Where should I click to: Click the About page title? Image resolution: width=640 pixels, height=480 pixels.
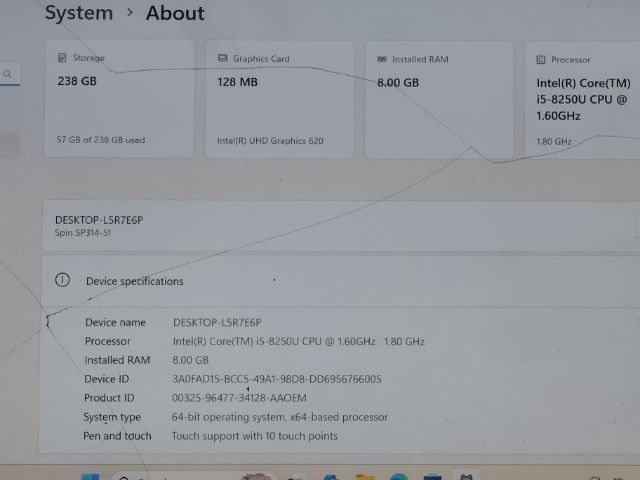coord(175,13)
